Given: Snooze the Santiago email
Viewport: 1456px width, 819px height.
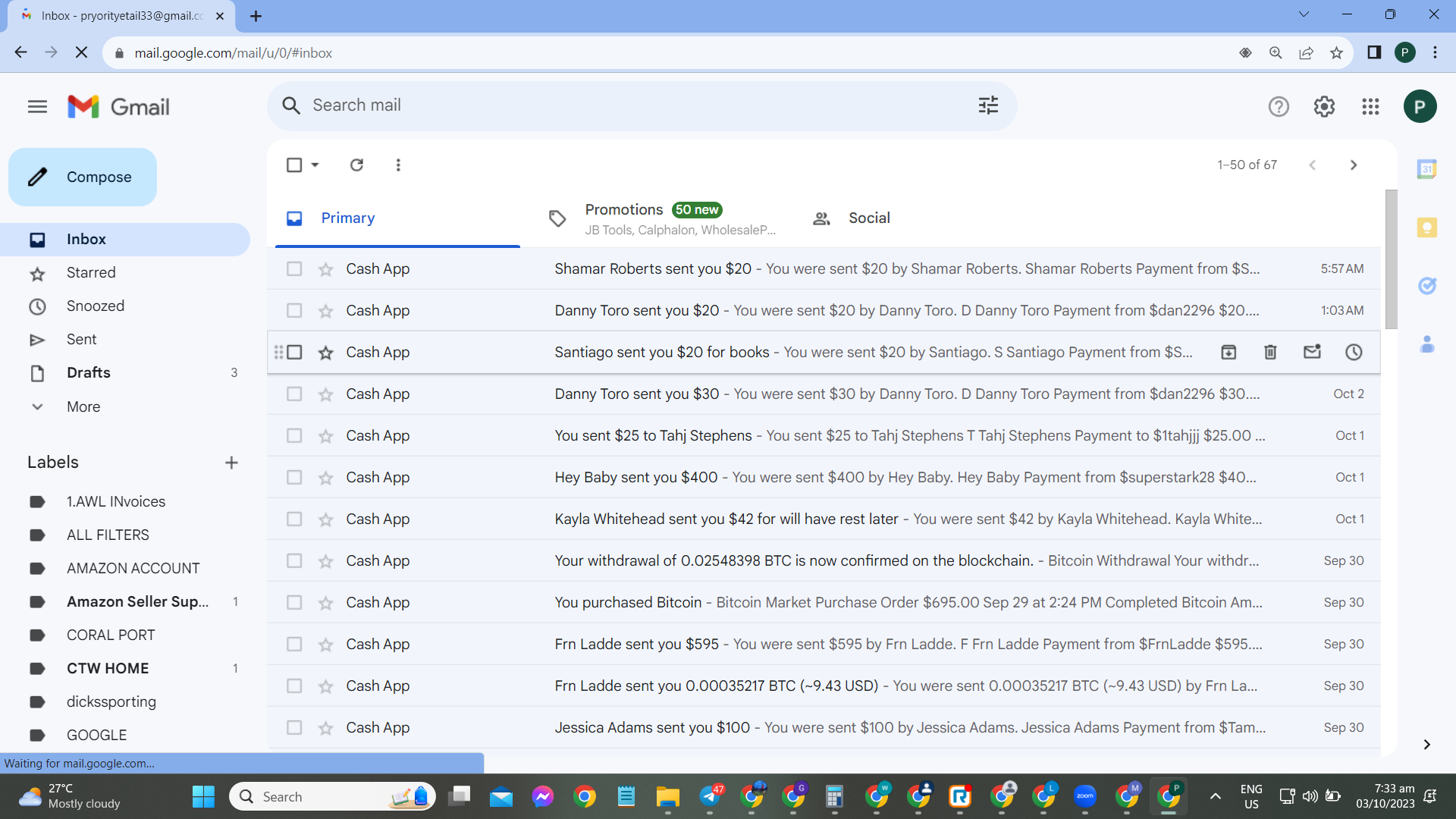Looking at the screenshot, I should click(1354, 352).
